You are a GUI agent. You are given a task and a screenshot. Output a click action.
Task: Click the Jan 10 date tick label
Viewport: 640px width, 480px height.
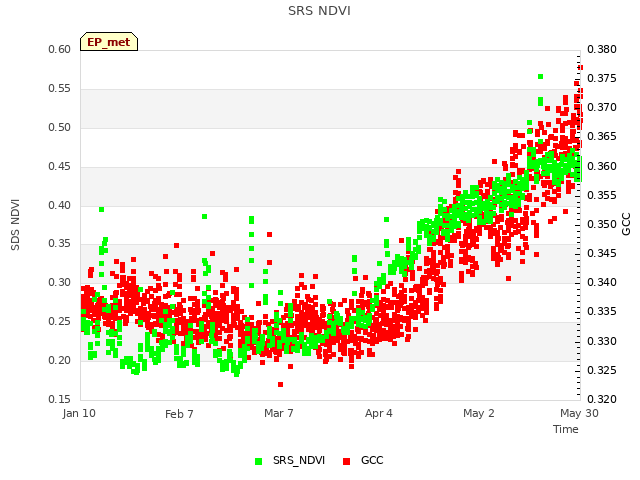tap(79, 413)
